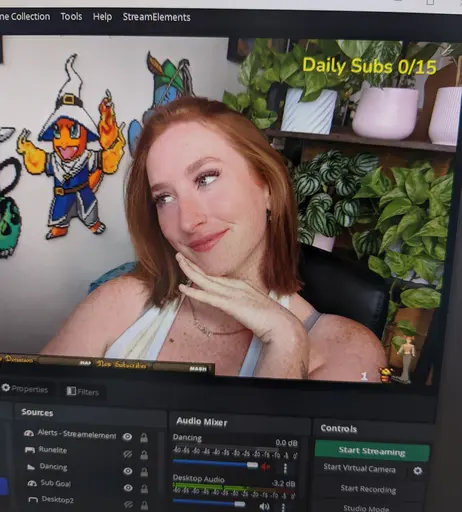
Task: Click Start Recording button
Action: click(x=368, y=489)
